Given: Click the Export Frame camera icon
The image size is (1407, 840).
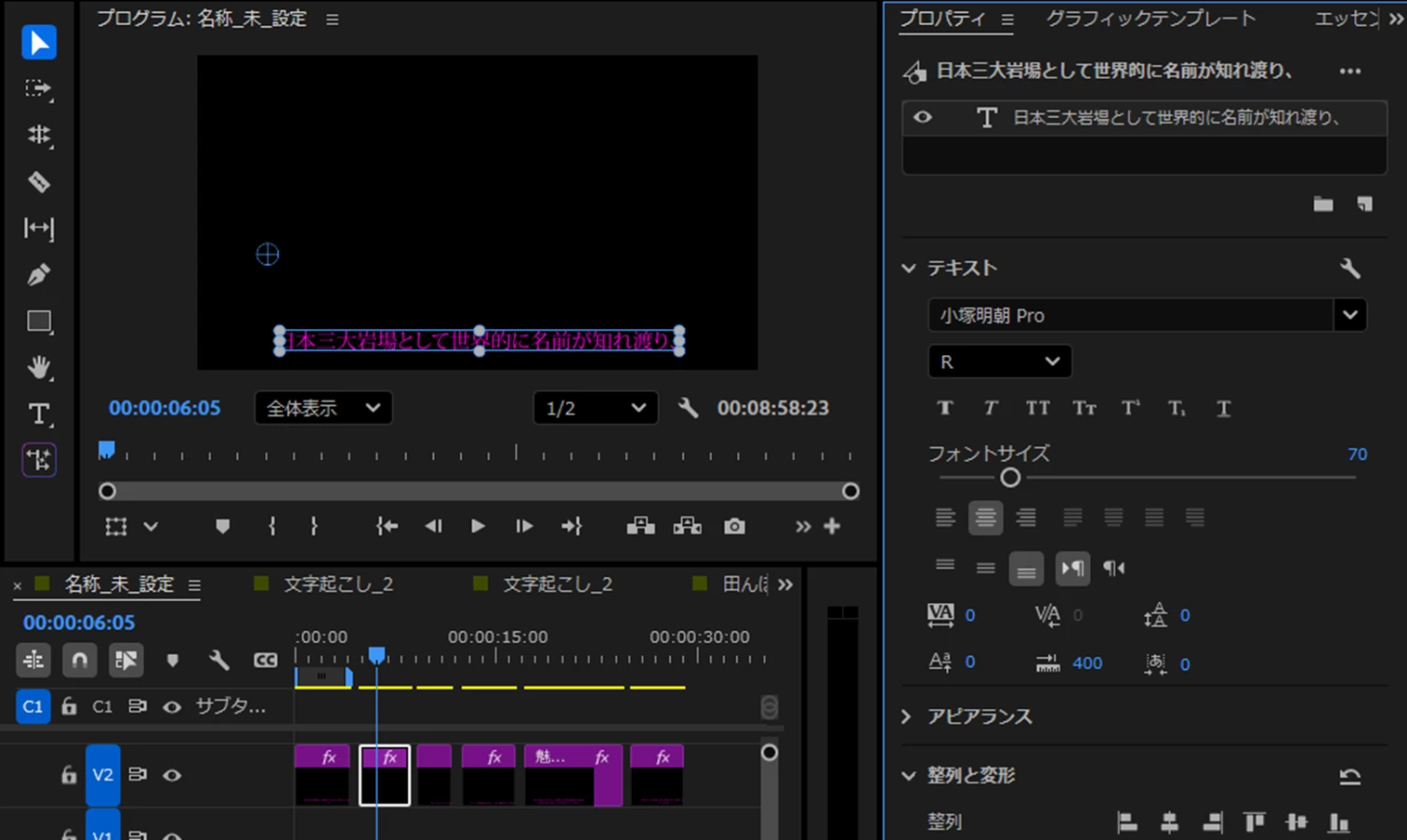Looking at the screenshot, I should [x=734, y=526].
